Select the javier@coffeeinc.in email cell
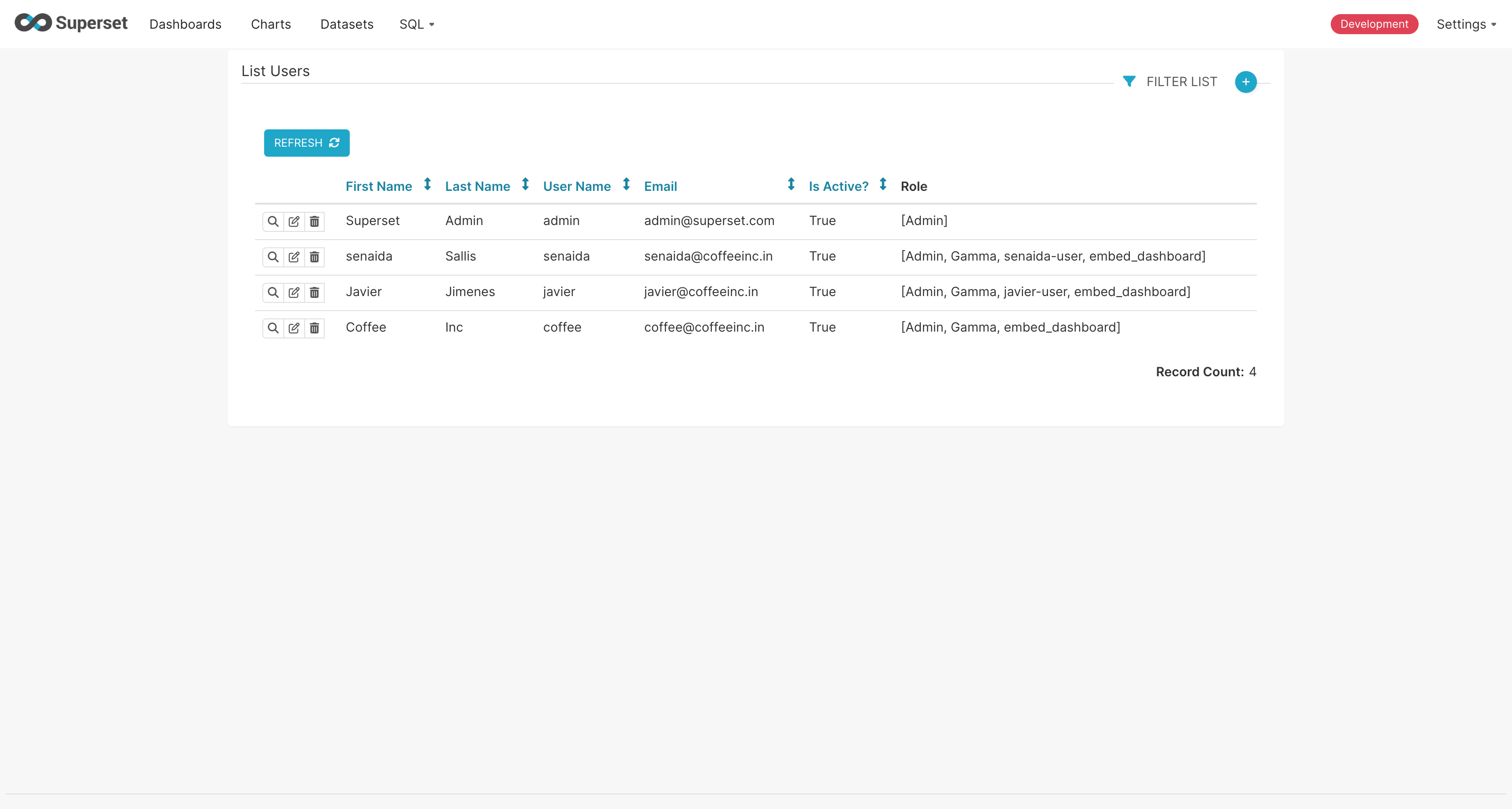Viewport: 1512px width, 809px height. point(701,292)
